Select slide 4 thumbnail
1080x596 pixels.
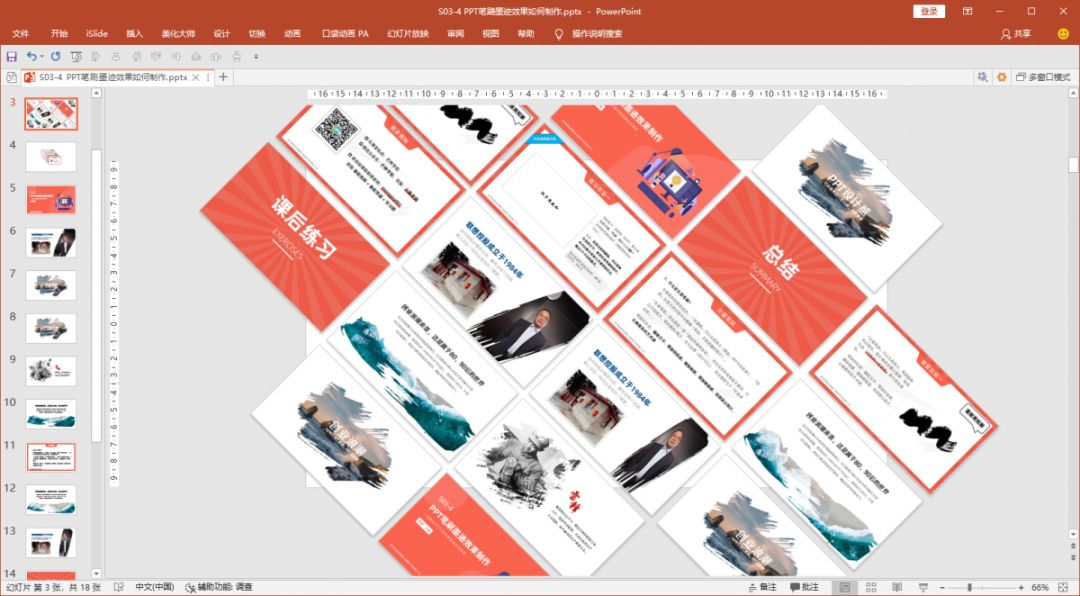(51, 157)
